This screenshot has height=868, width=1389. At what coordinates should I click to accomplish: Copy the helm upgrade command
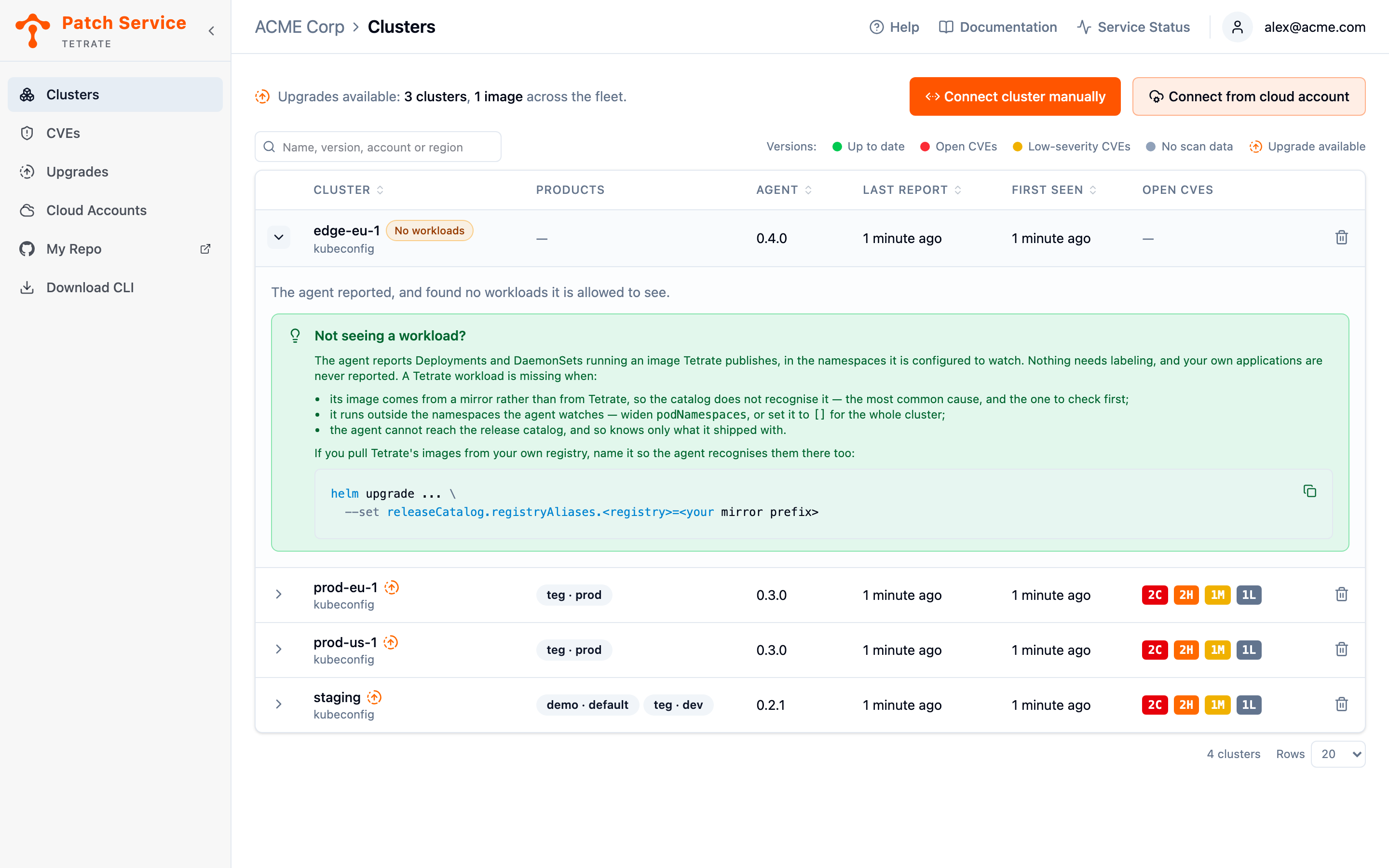pyautogui.click(x=1309, y=491)
